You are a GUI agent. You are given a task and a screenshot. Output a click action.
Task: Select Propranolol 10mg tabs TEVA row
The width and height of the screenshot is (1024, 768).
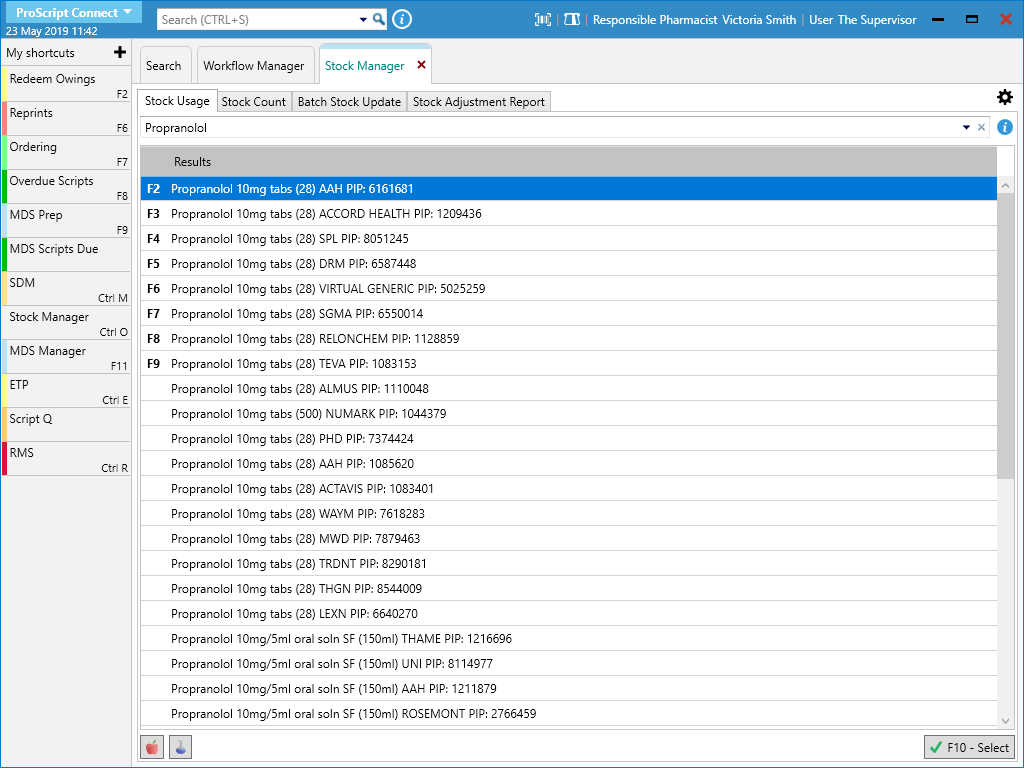tap(569, 363)
